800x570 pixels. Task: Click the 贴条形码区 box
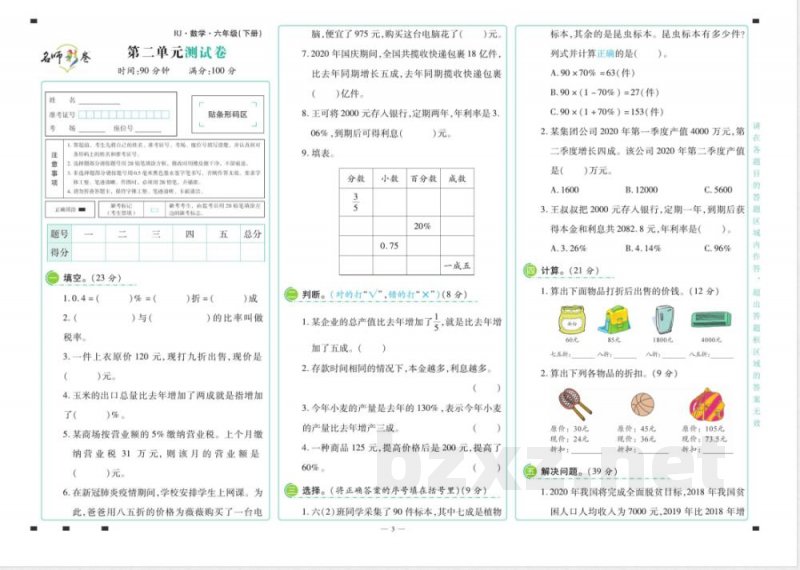coord(228,114)
